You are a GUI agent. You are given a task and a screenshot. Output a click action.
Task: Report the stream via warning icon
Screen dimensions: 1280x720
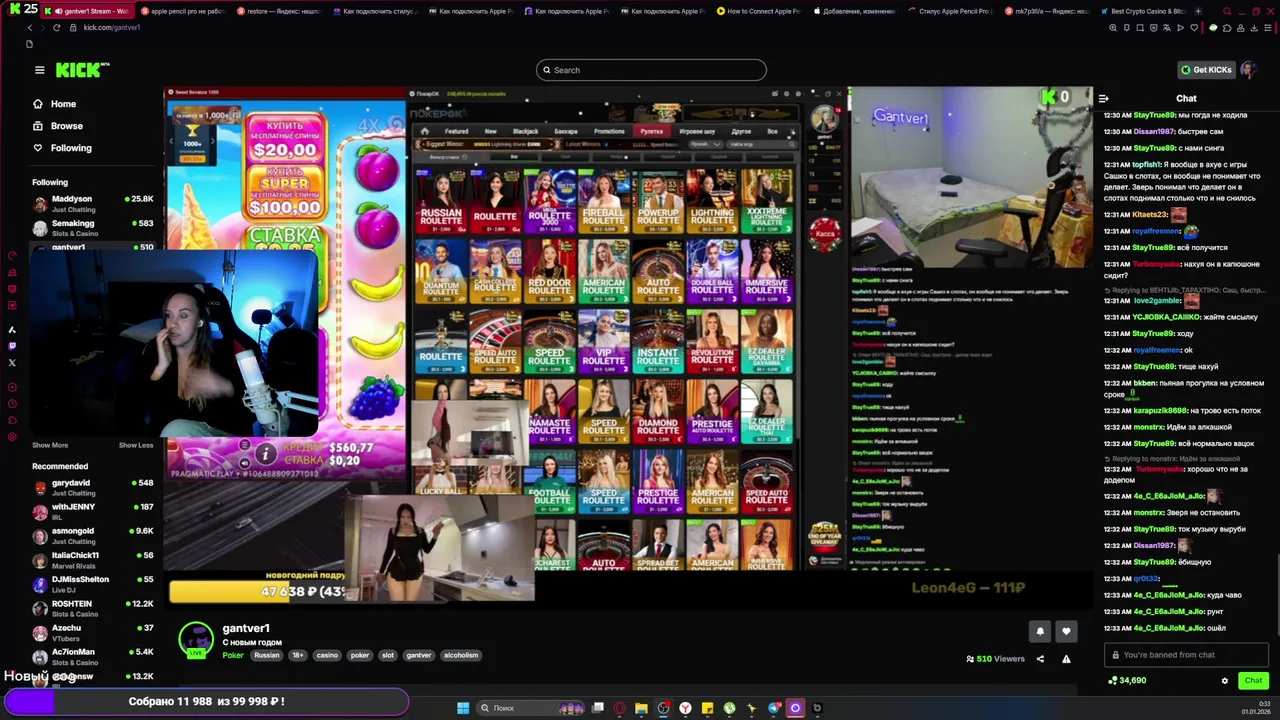tap(1066, 659)
